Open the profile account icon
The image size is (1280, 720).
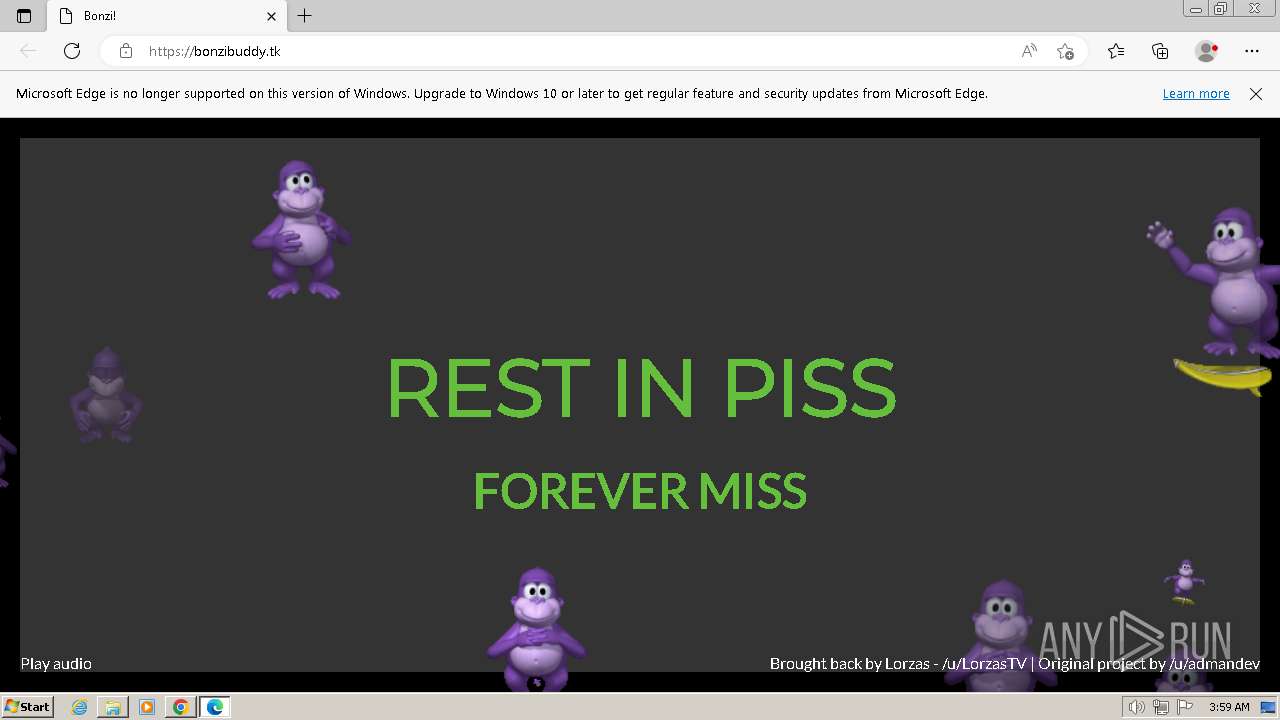point(1206,51)
